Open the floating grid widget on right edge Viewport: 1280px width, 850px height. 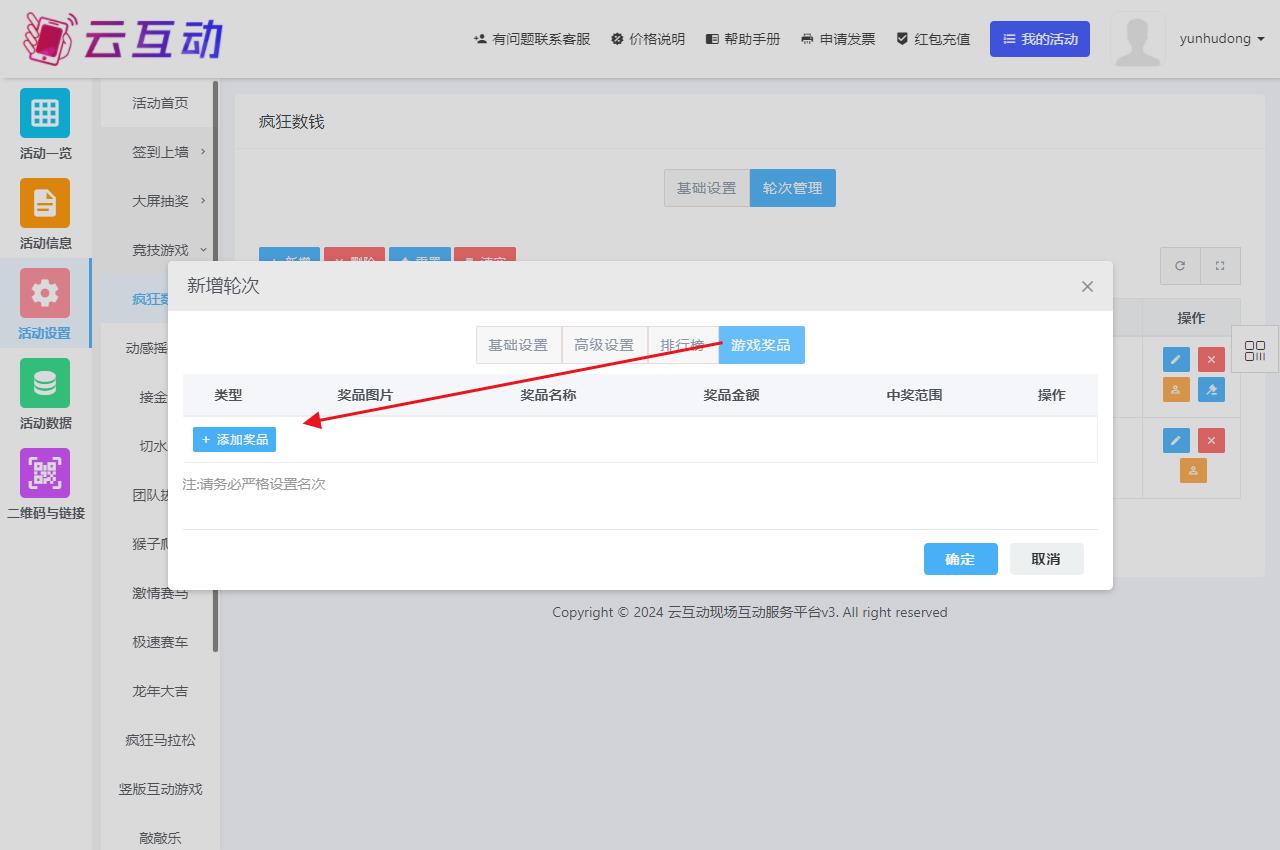[1255, 350]
